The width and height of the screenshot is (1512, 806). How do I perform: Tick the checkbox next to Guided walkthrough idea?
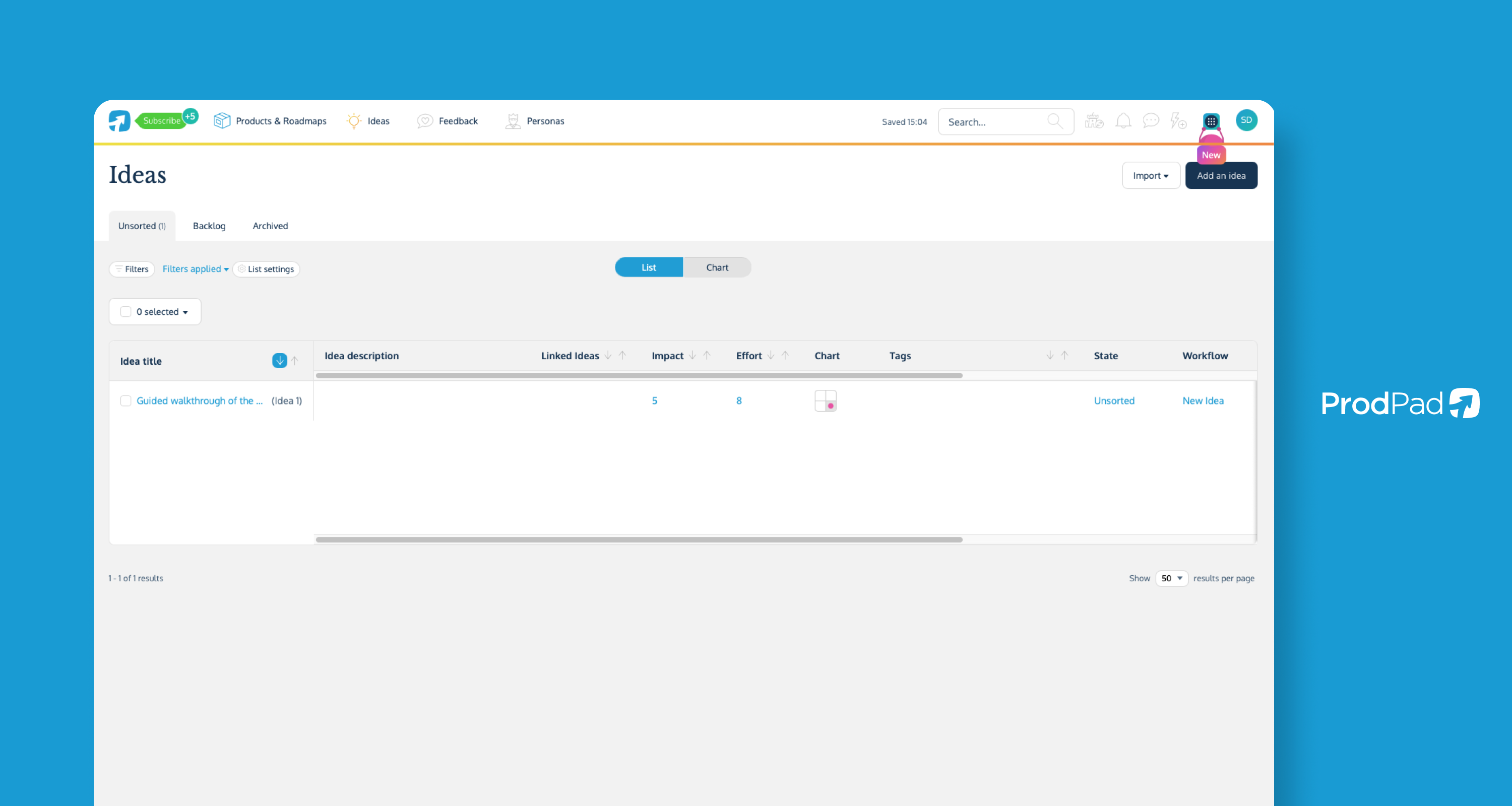pyautogui.click(x=125, y=400)
